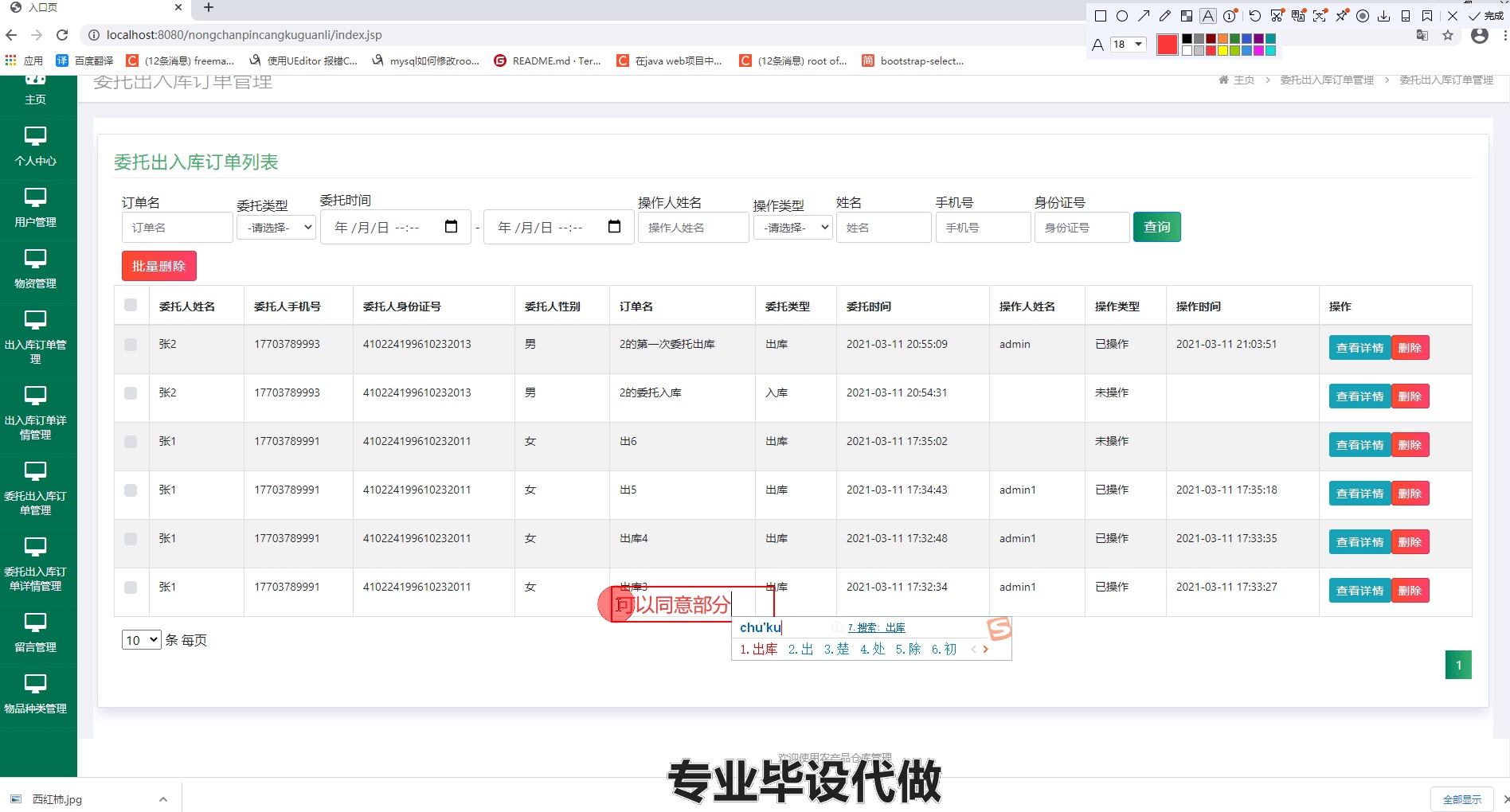
Task: Open 留言管理 in the sidebar
Action: [x=35, y=633]
